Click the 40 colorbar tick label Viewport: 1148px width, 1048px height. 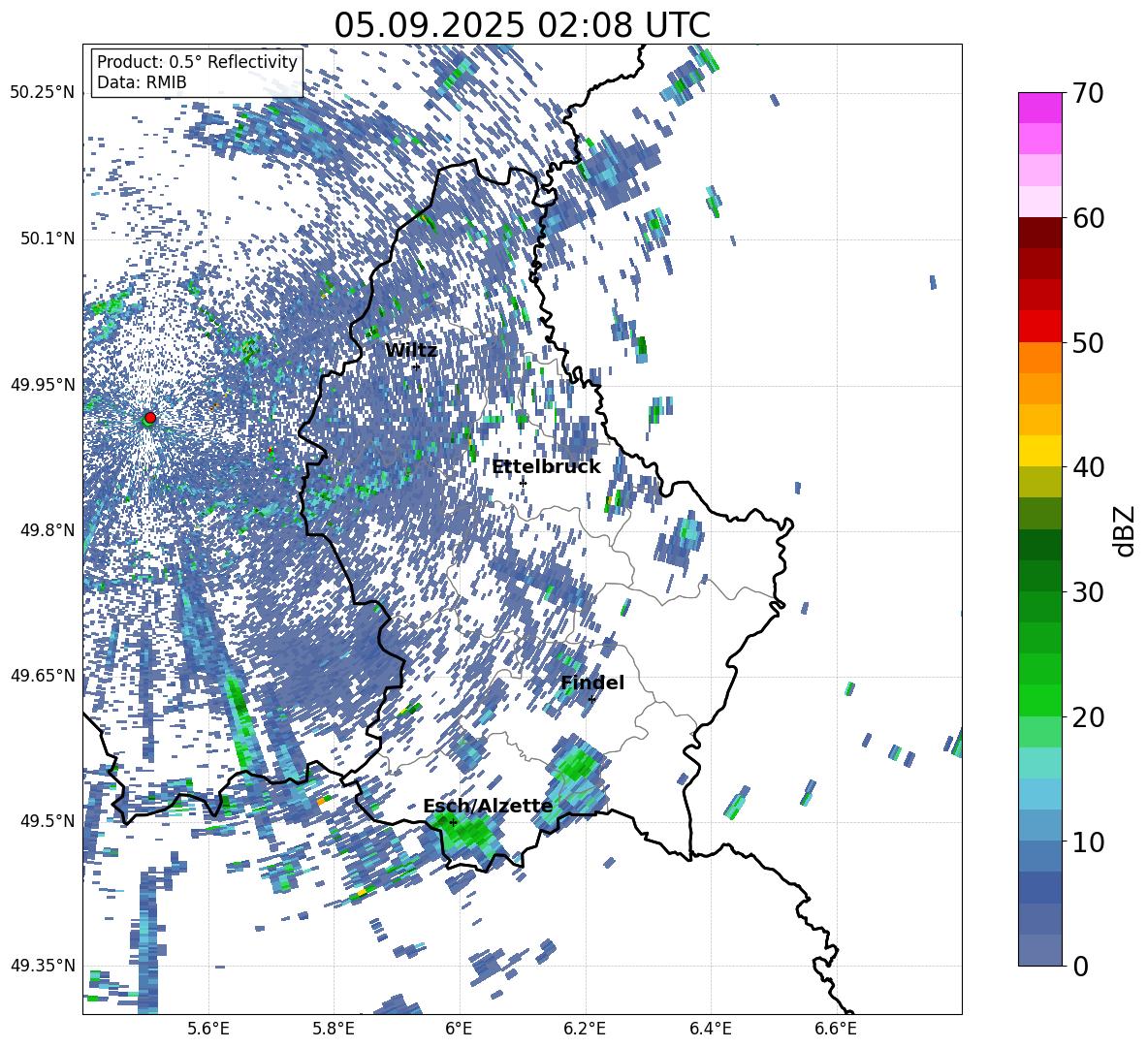[1088, 467]
